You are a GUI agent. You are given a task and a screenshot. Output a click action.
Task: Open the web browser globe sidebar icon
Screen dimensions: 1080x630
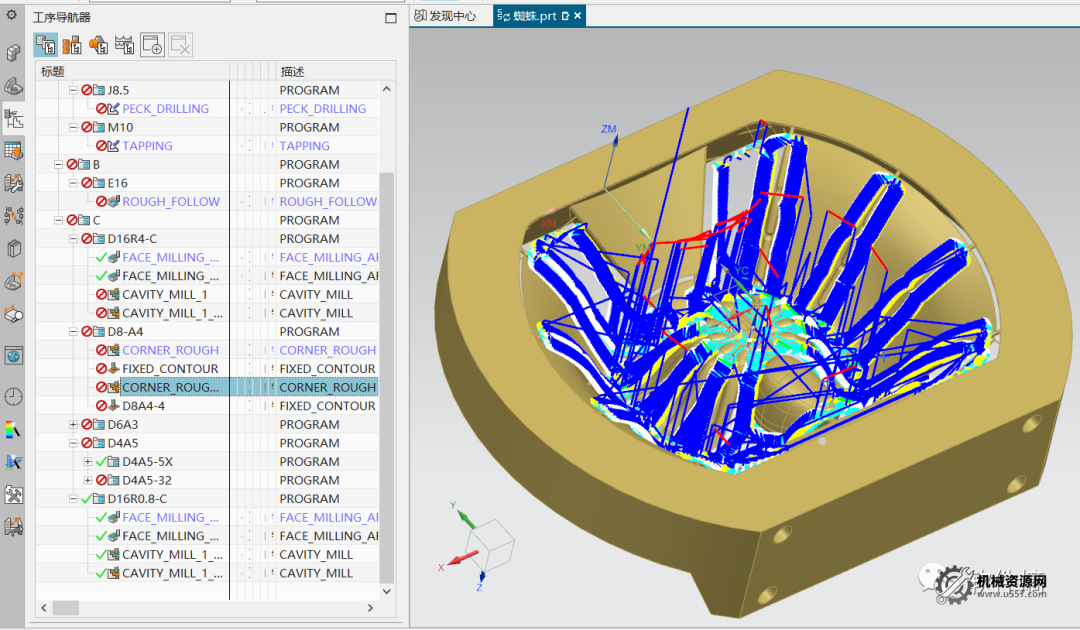(x=14, y=356)
